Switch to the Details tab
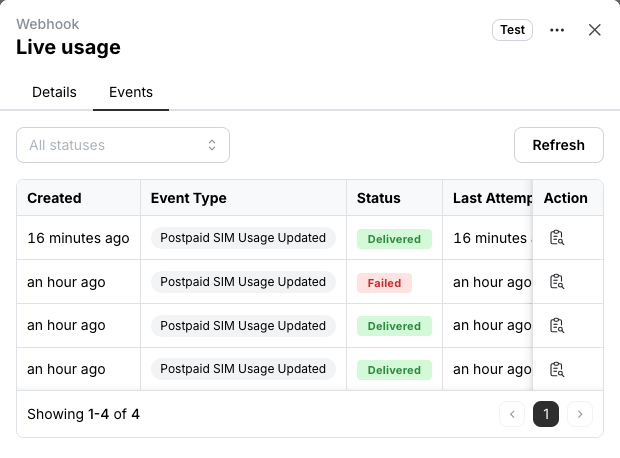This screenshot has height=458, width=620. 54,92
